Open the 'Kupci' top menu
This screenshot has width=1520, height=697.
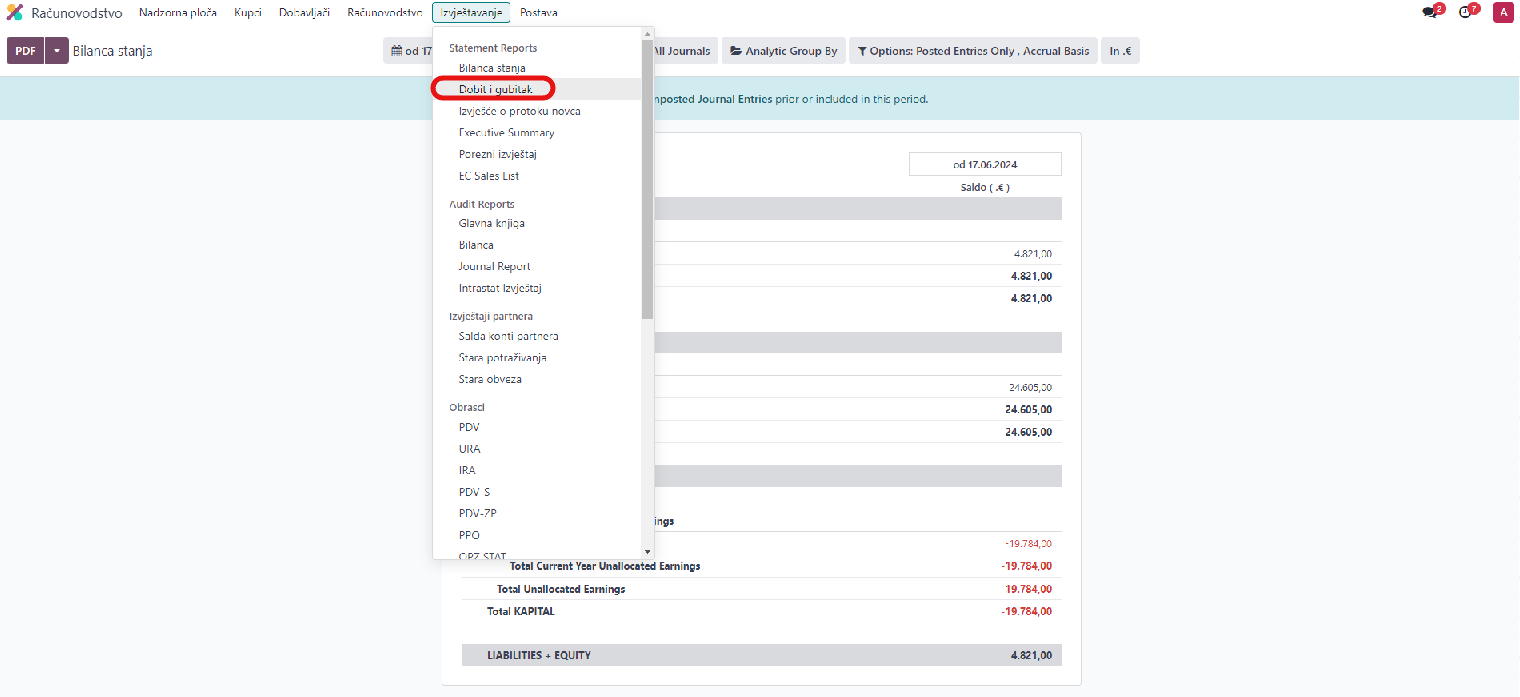tap(248, 13)
